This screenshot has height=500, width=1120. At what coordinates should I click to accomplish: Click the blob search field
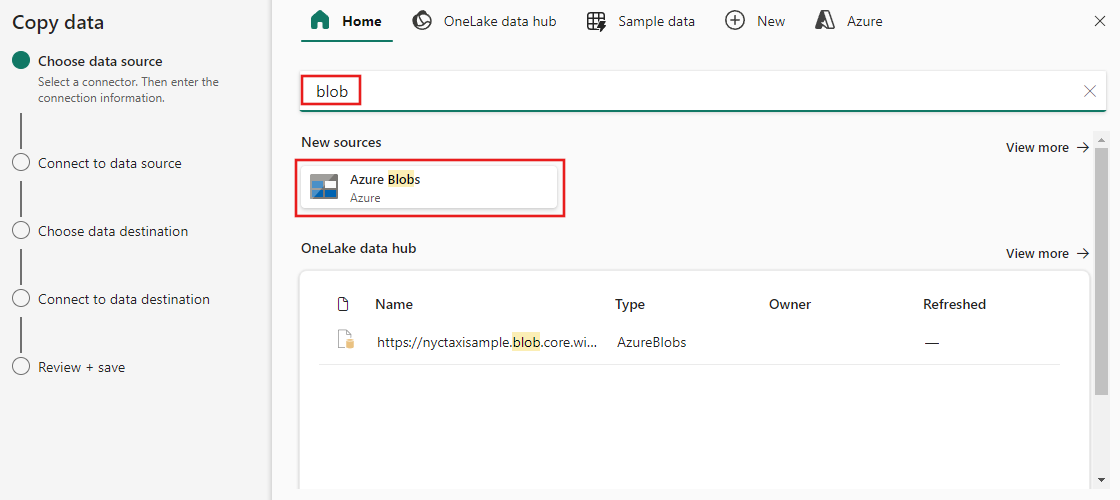point(703,91)
